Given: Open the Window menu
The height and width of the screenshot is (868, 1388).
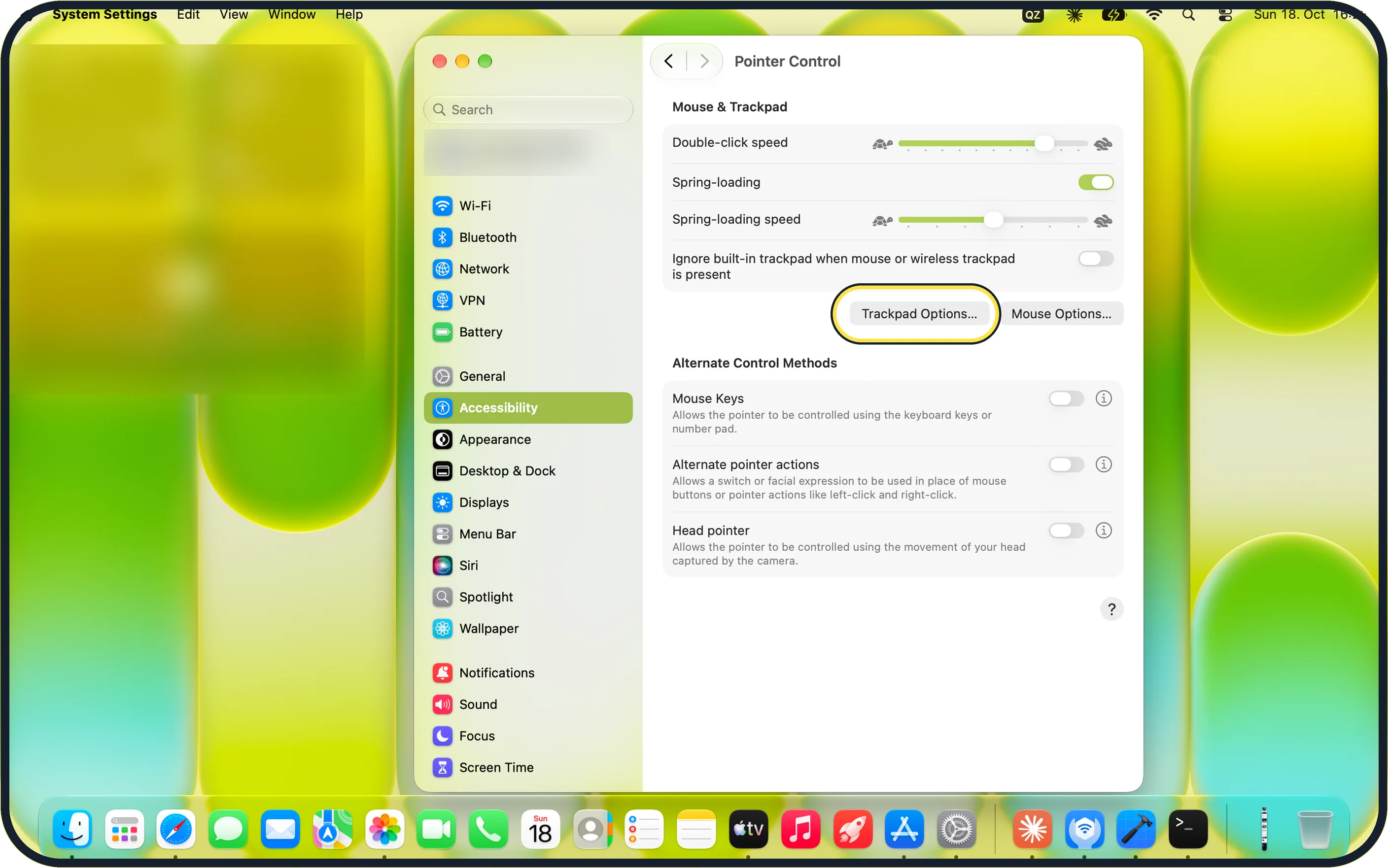Looking at the screenshot, I should click(x=292, y=14).
